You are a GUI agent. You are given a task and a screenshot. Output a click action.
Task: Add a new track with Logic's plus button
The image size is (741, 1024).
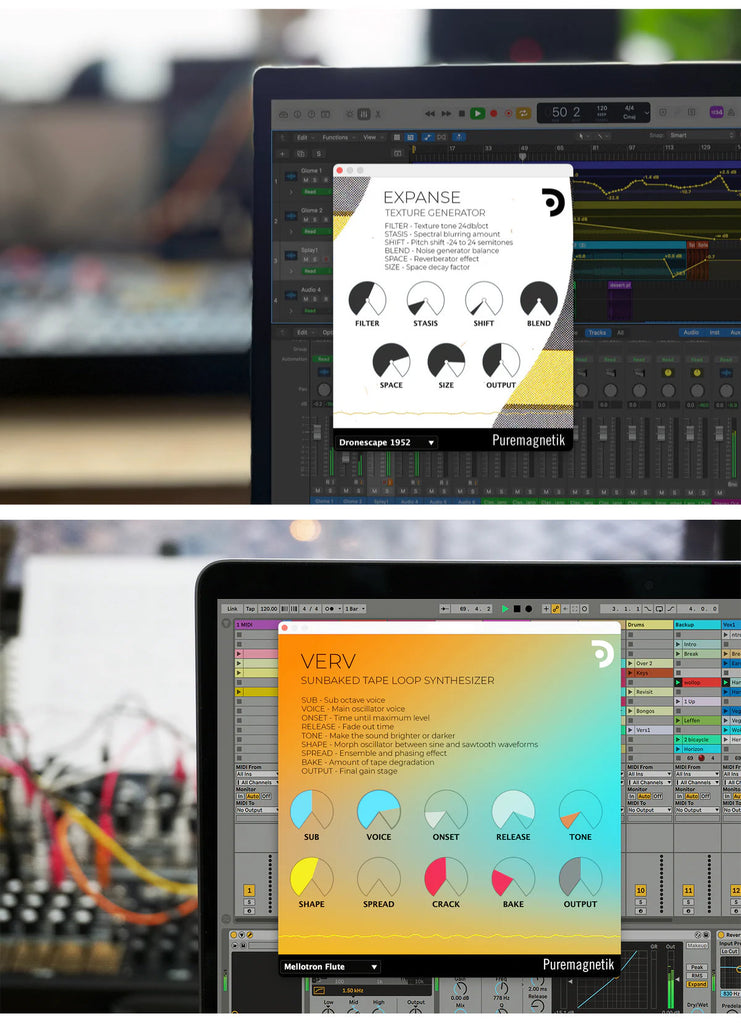(283, 154)
